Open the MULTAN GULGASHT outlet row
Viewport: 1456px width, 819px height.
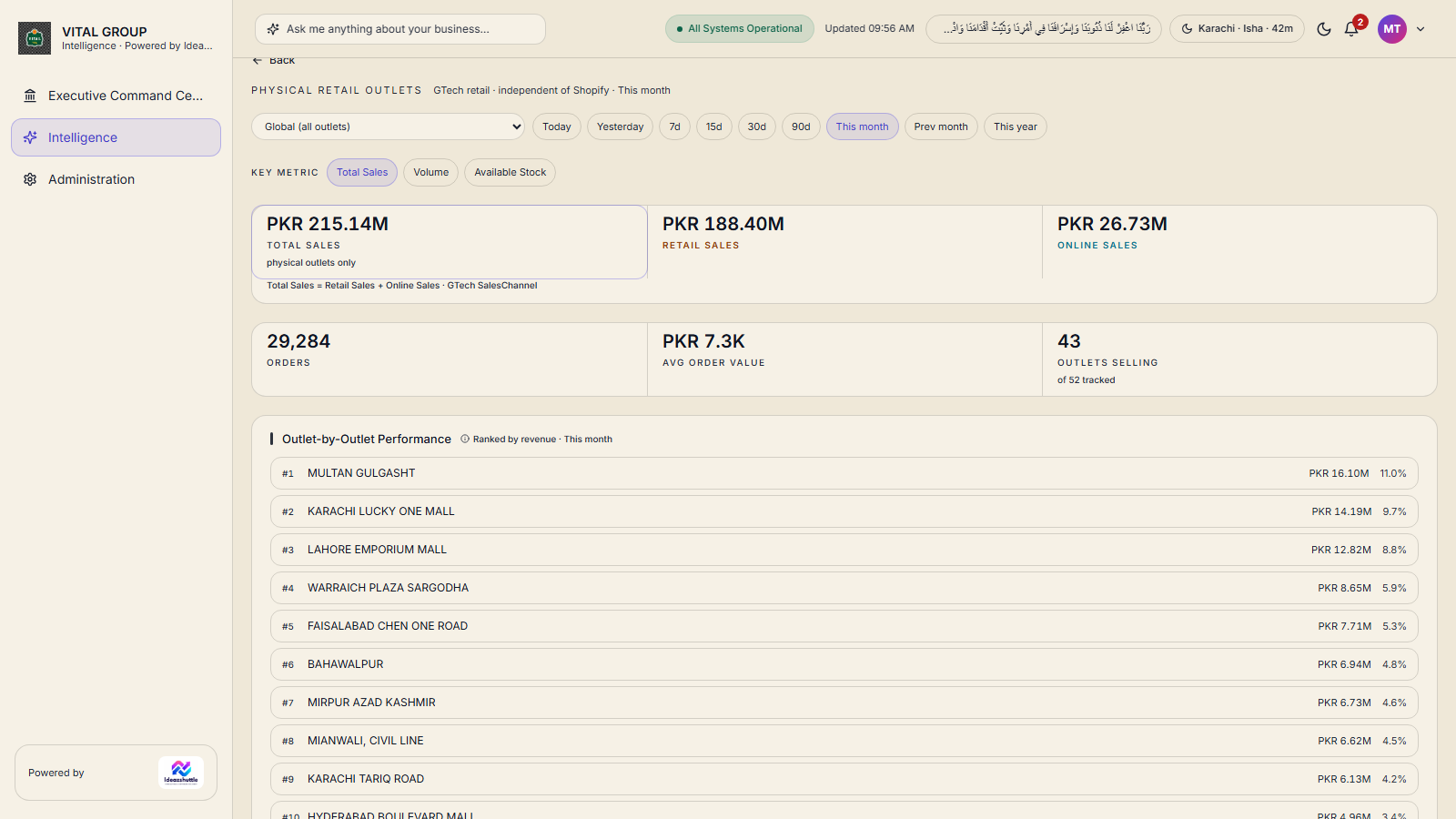click(x=844, y=473)
